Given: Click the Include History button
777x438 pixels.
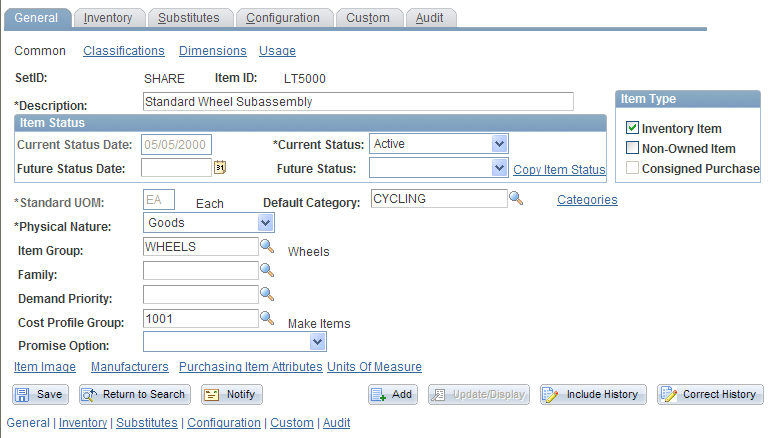Looking at the screenshot, I should click(593, 394).
